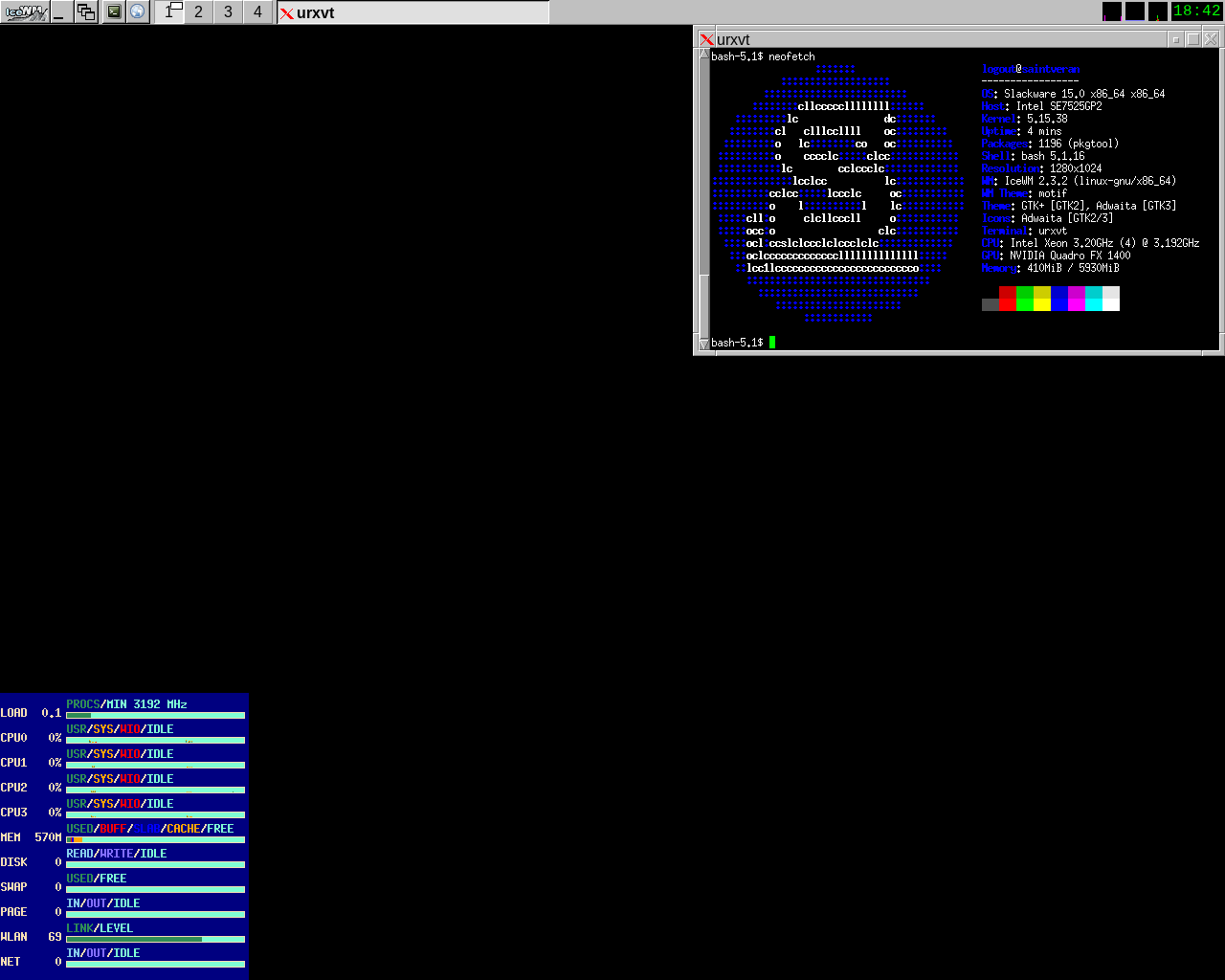Click the terminal scrollbar up arrow

click(703, 56)
